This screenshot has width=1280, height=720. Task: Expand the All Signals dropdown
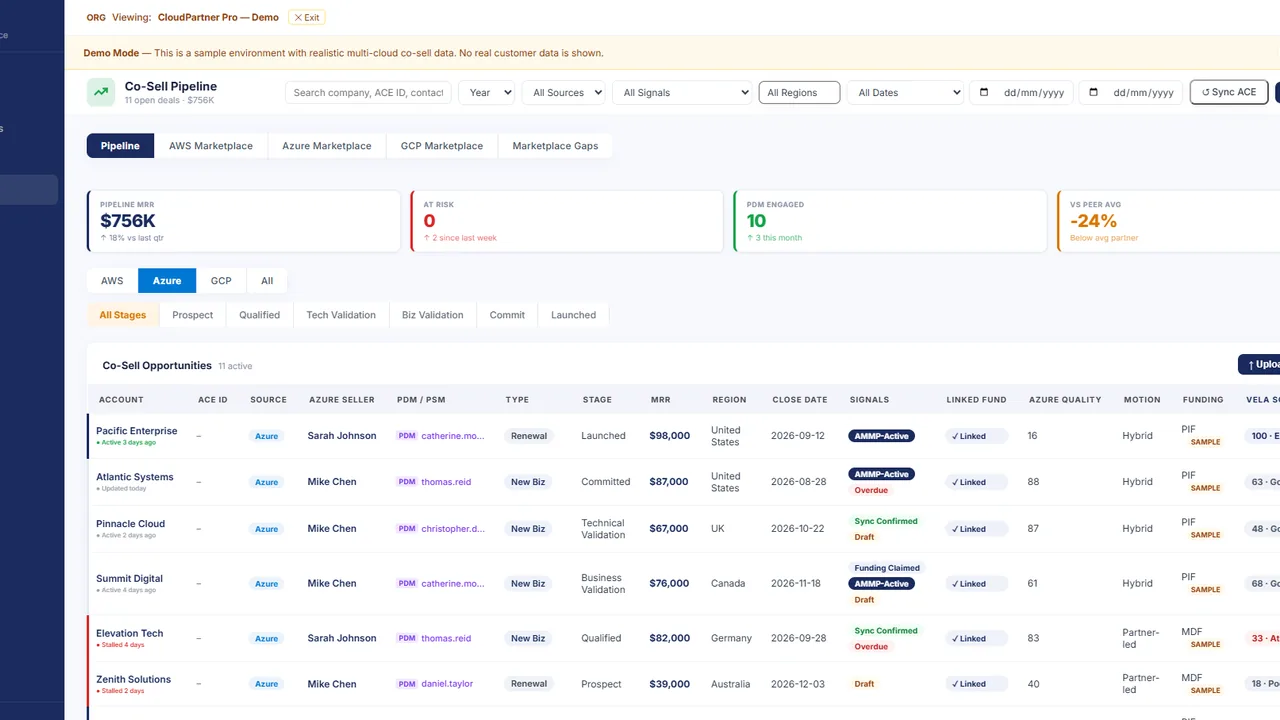682,92
